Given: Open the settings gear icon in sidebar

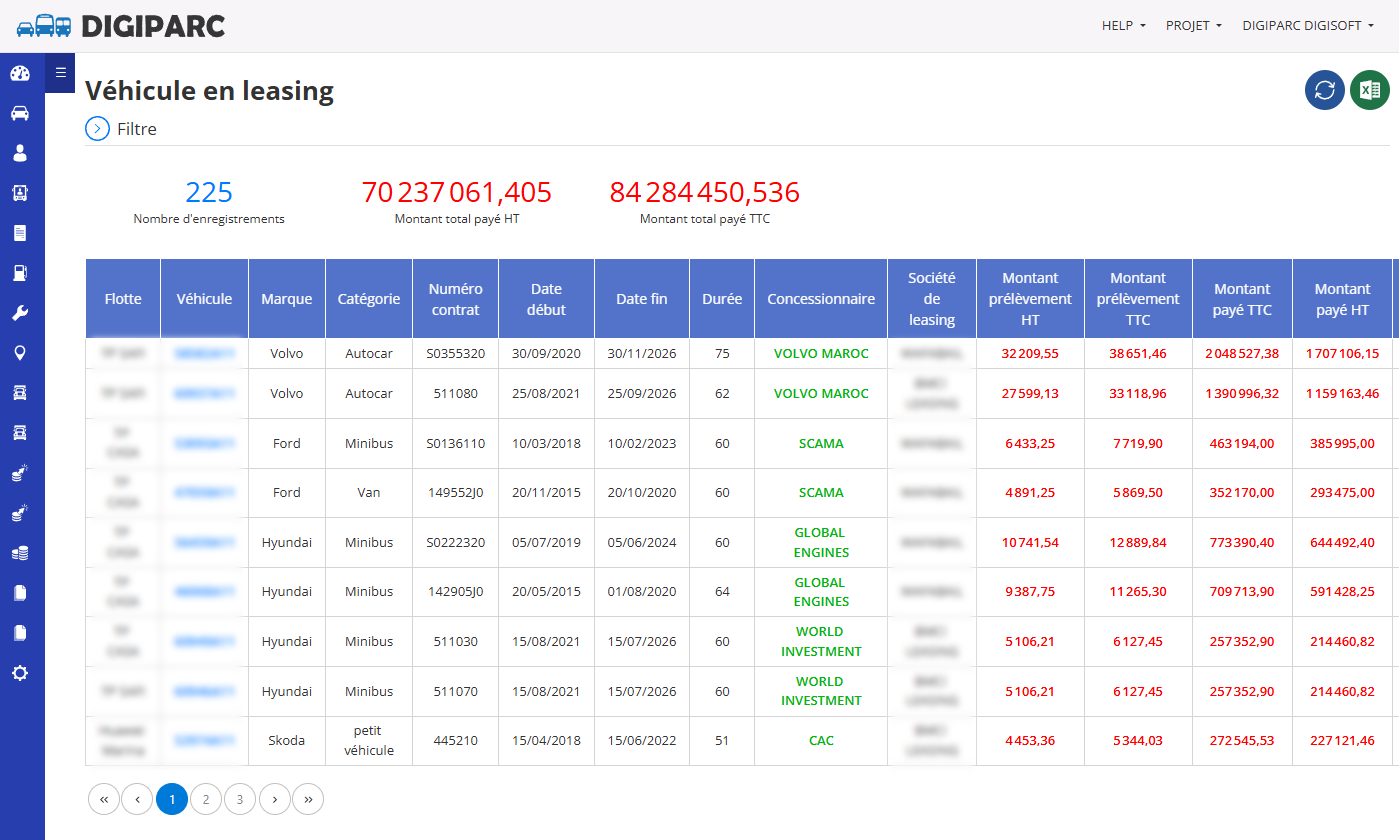Looking at the screenshot, I should pos(20,673).
